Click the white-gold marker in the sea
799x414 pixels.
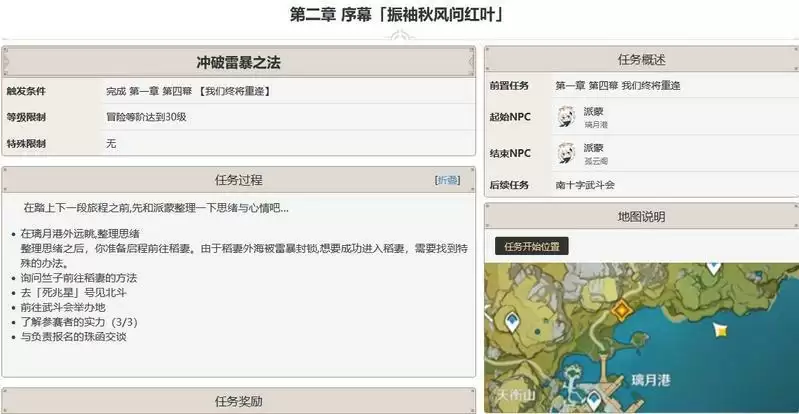pyautogui.click(x=720, y=330)
